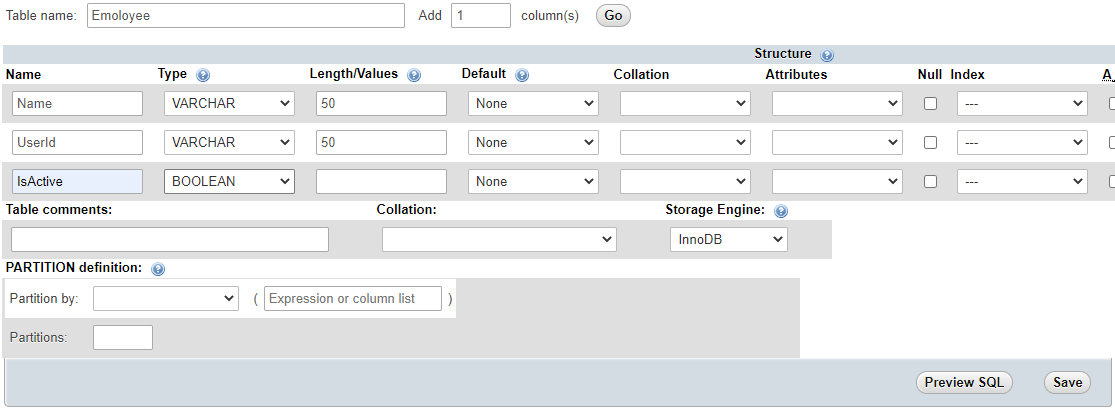Click the Go button to add columns

[613, 16]
